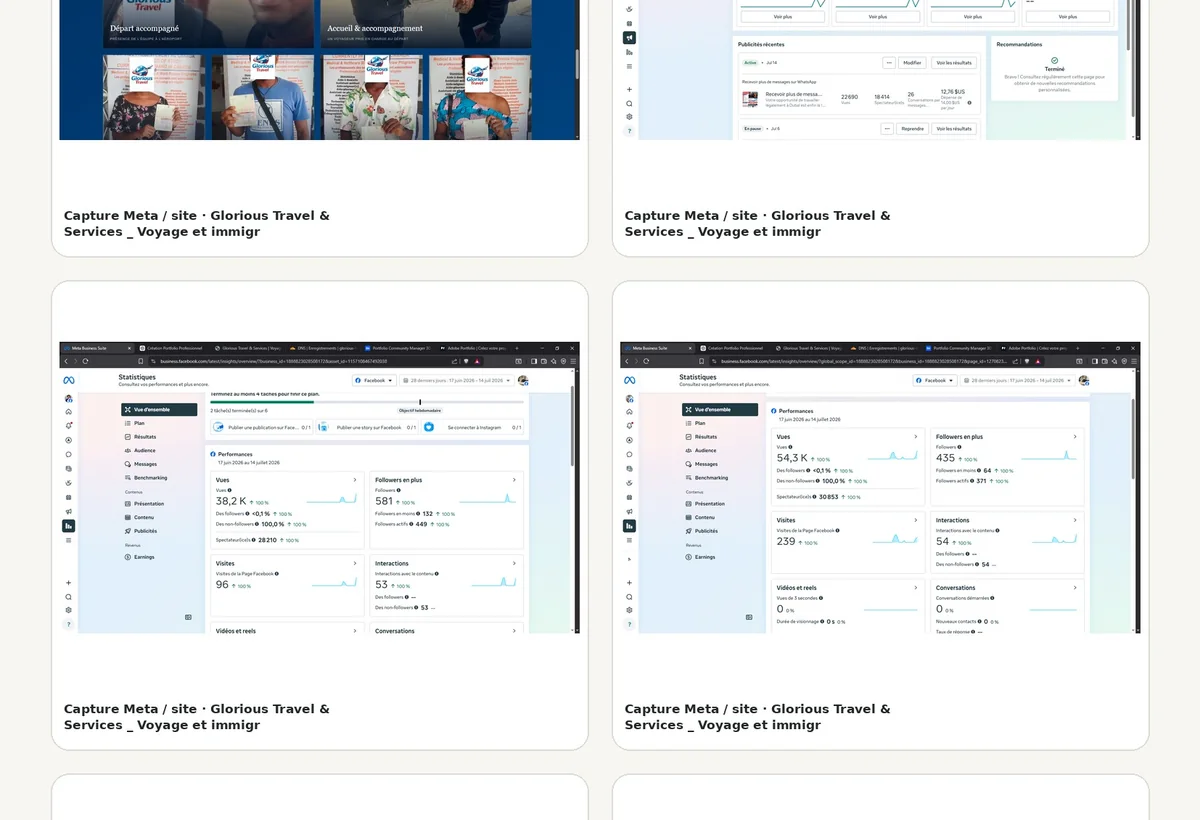In the 38,2 K screenshot, expand the Vues card chevron
Viewport: 1200px width, 820px height.
[x=355, y=480]
